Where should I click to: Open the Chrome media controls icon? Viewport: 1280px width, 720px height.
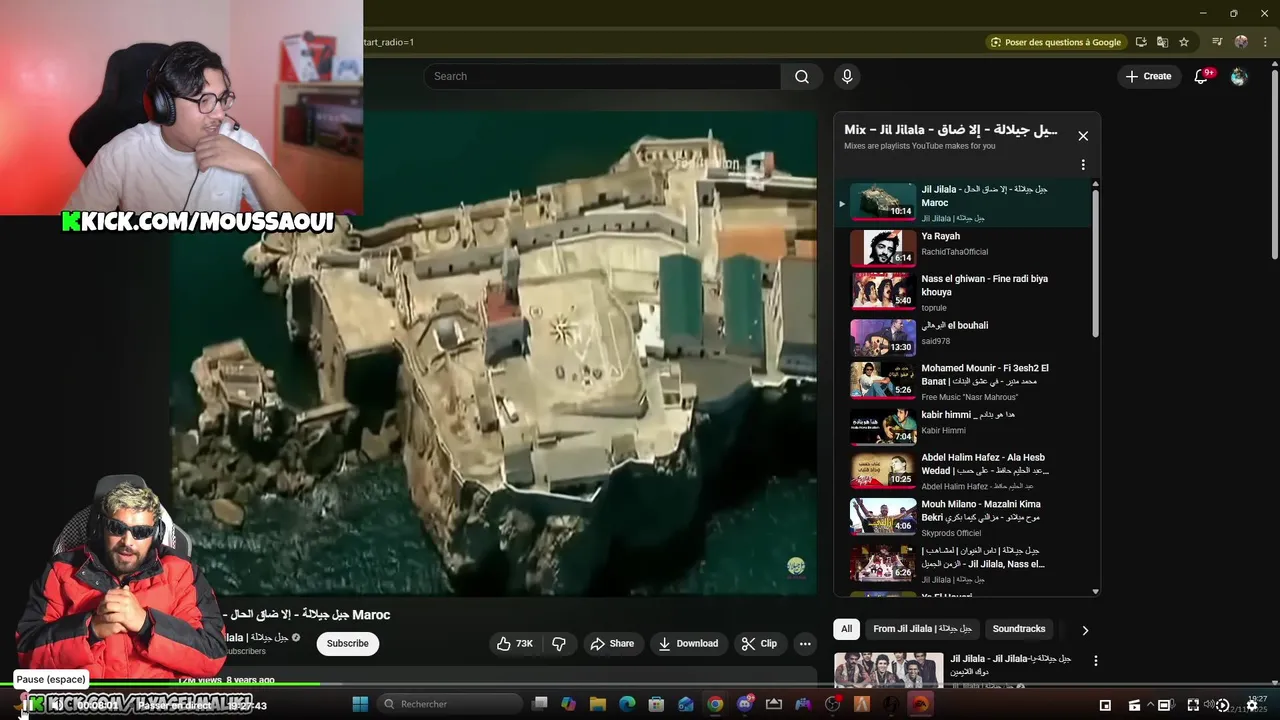(x=1217, y=42)
